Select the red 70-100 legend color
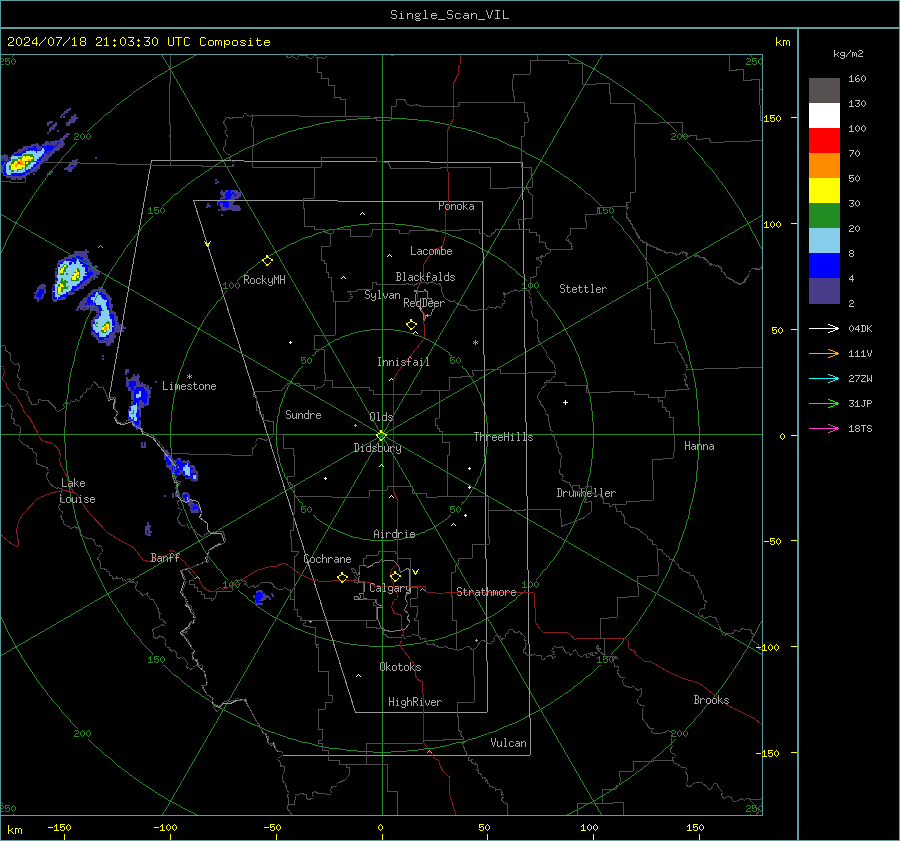Image resolution: width=900 pixels, height=841 pixels. pos(824,141)
